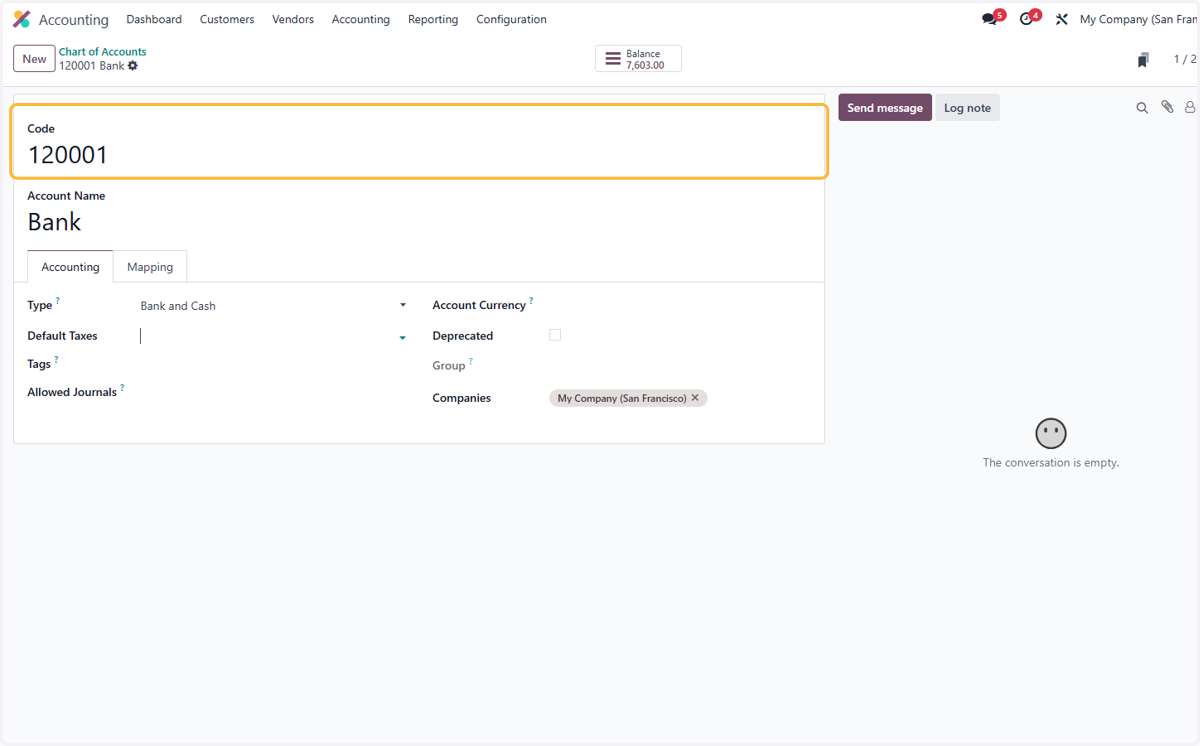Open the Accounting menu item
The image size is (1200, 746).
[361, 19]
